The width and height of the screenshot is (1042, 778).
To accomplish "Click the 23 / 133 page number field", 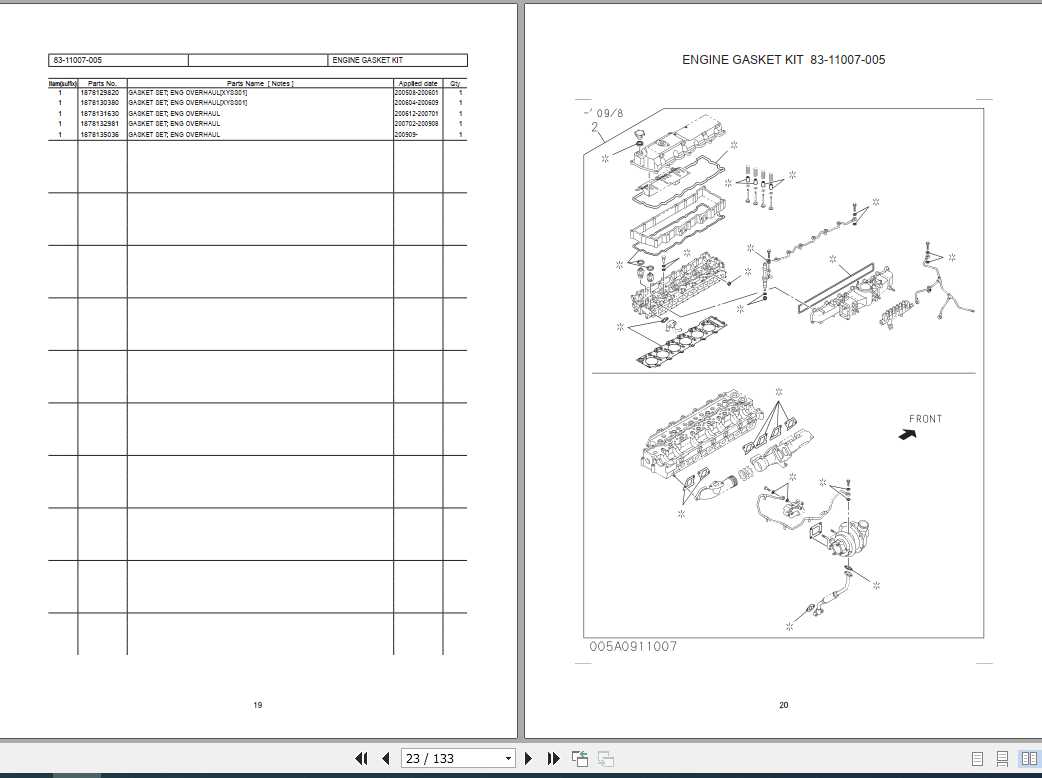I will click(x=452, y=758).
